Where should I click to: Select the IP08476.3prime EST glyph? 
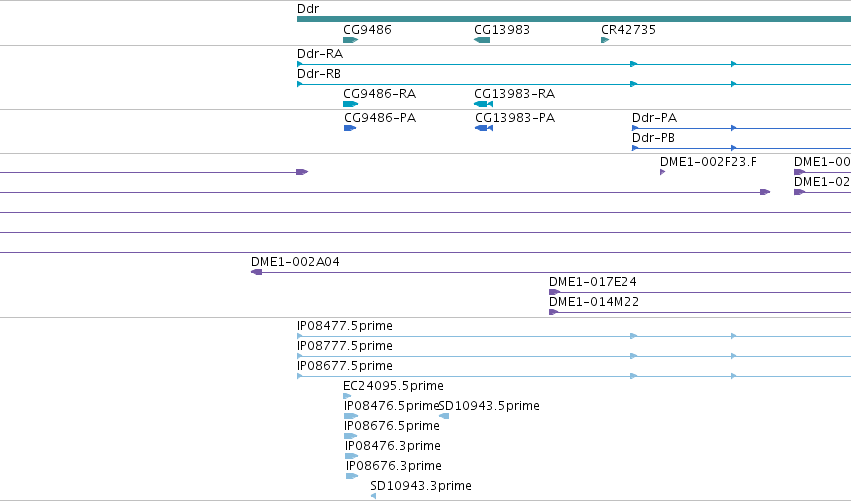point(352,456)
